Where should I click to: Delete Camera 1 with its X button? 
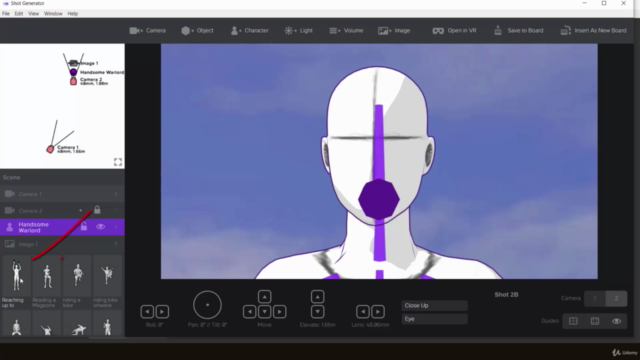(116, 194)
